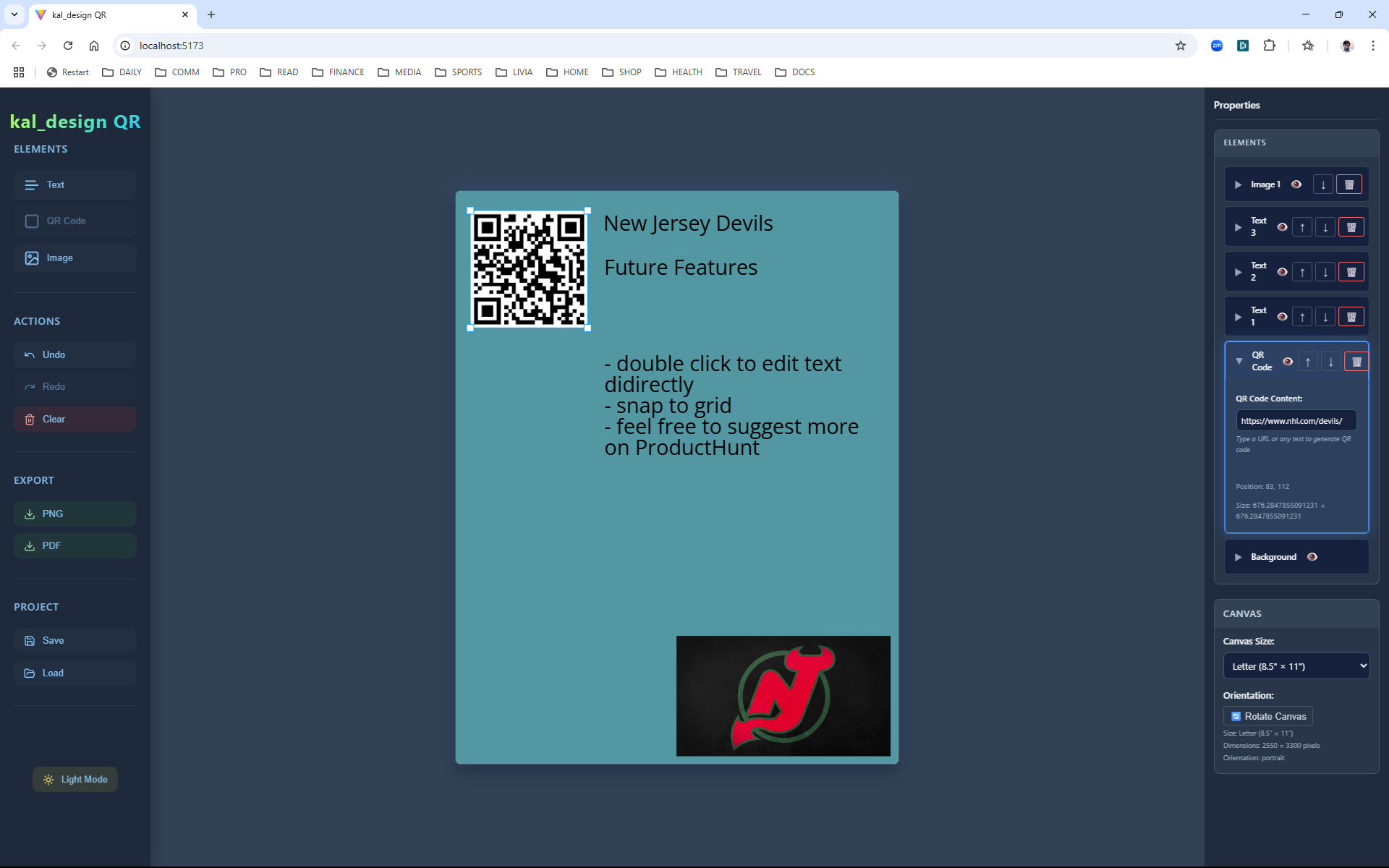Add an Image element from sidebar
This screenshot has width=1389, height=868.
click(75, 258)
